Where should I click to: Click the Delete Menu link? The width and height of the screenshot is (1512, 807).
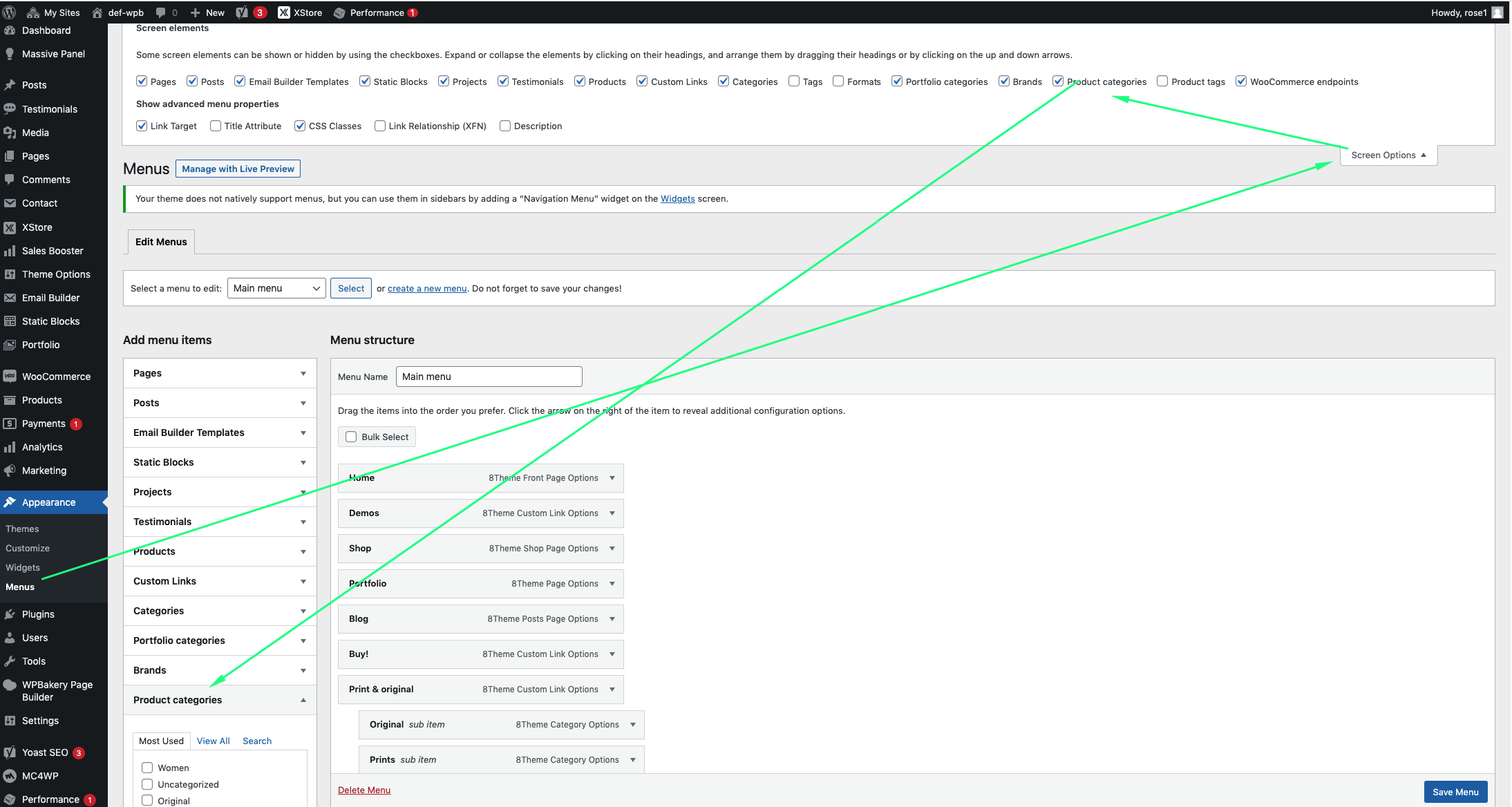(x=364, y=790)
